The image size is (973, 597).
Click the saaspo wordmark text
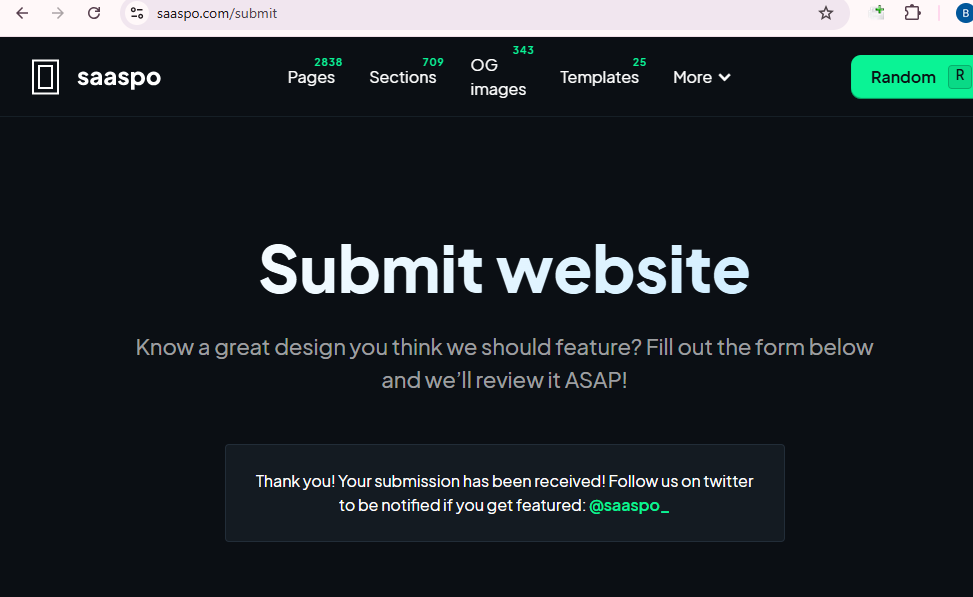coord(118,77)
